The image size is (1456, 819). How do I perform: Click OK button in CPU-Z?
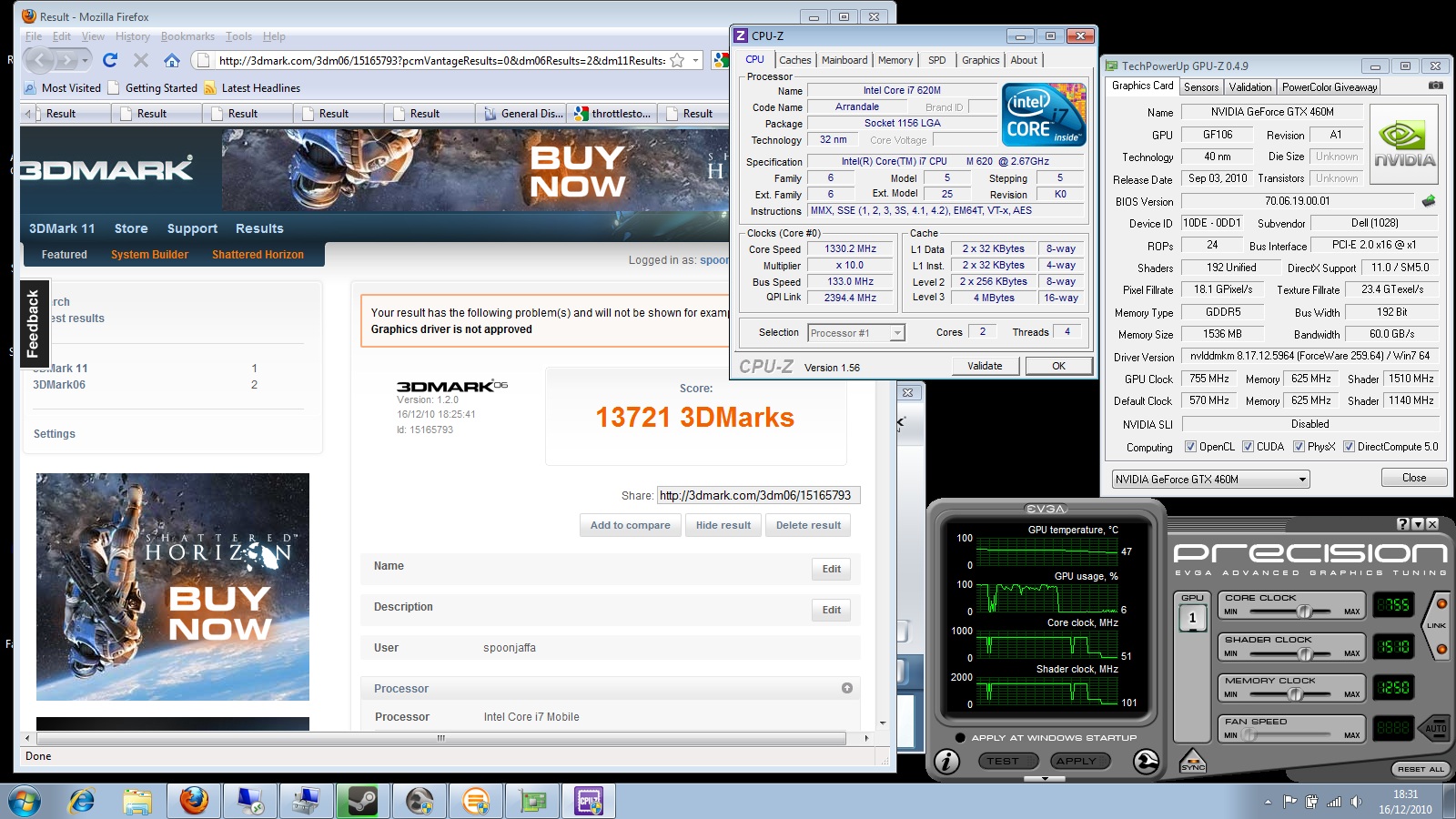tap(1059, 366)
